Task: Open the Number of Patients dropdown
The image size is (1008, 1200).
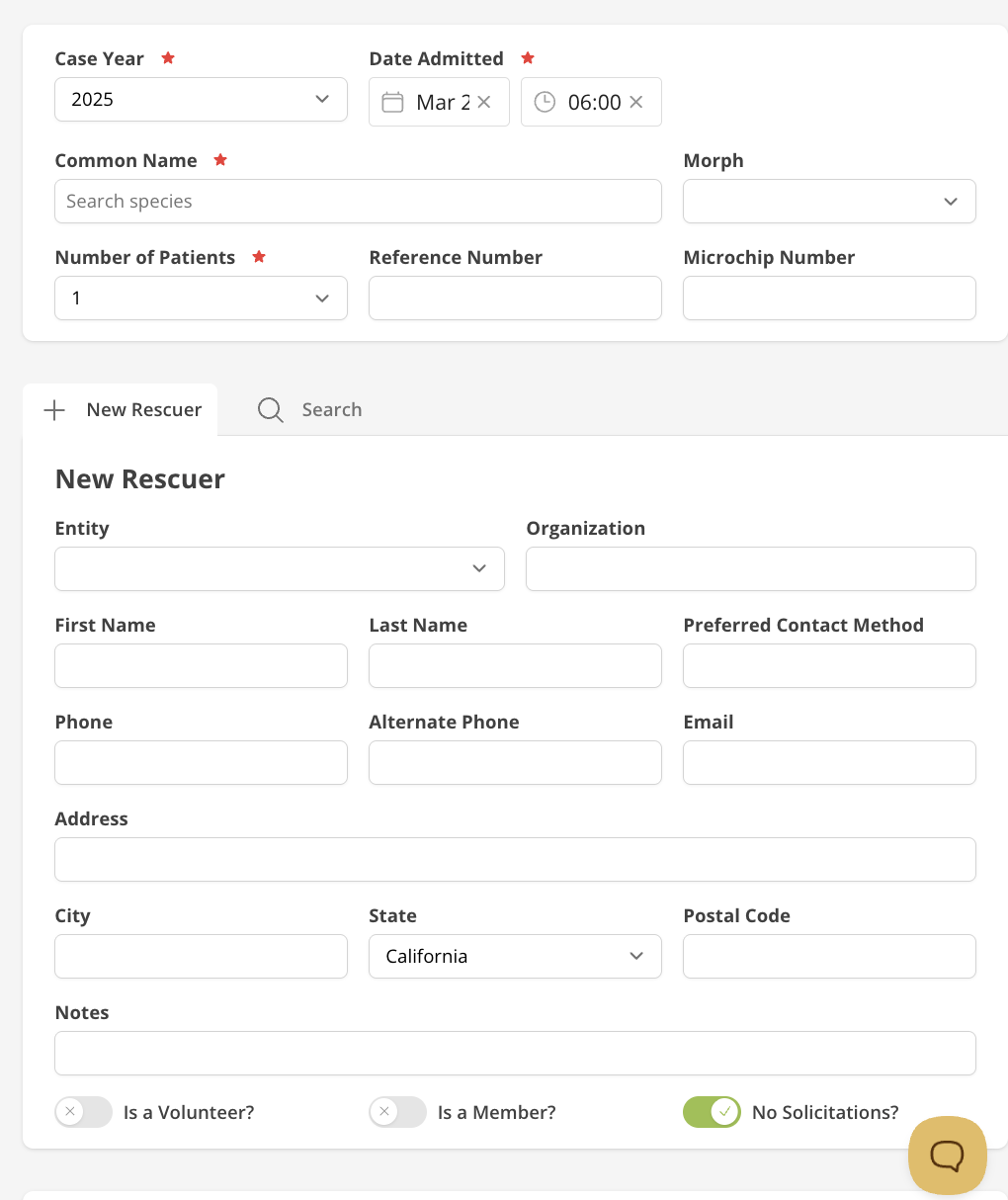Action: (x=201, y=298)
